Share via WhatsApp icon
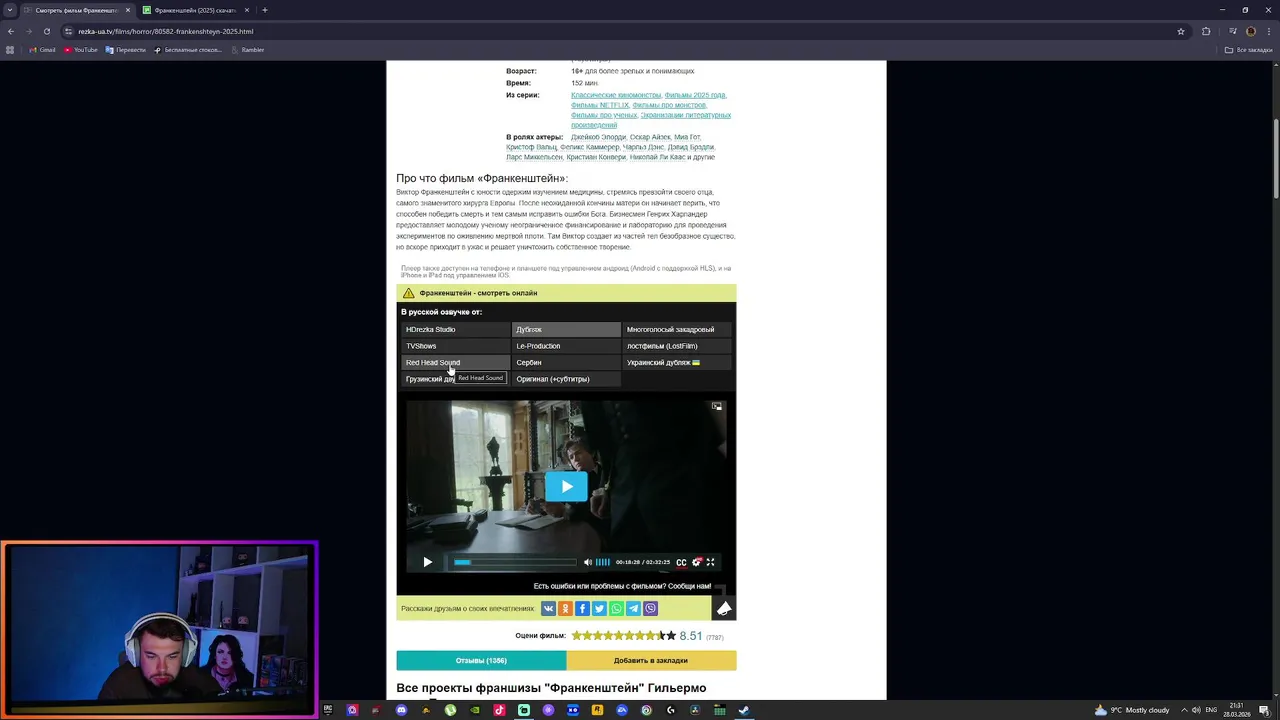The image size is (1280, 720). [616, 608]
